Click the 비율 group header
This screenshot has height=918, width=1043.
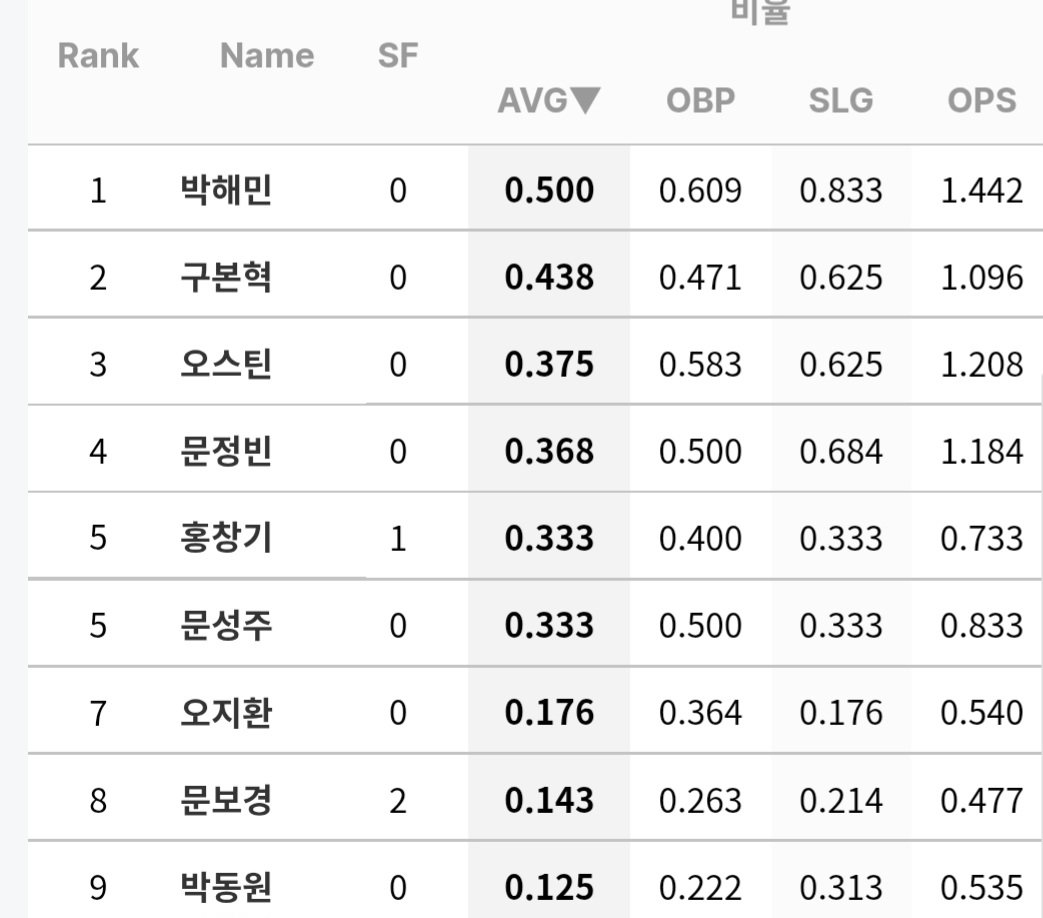coord(760,12)
